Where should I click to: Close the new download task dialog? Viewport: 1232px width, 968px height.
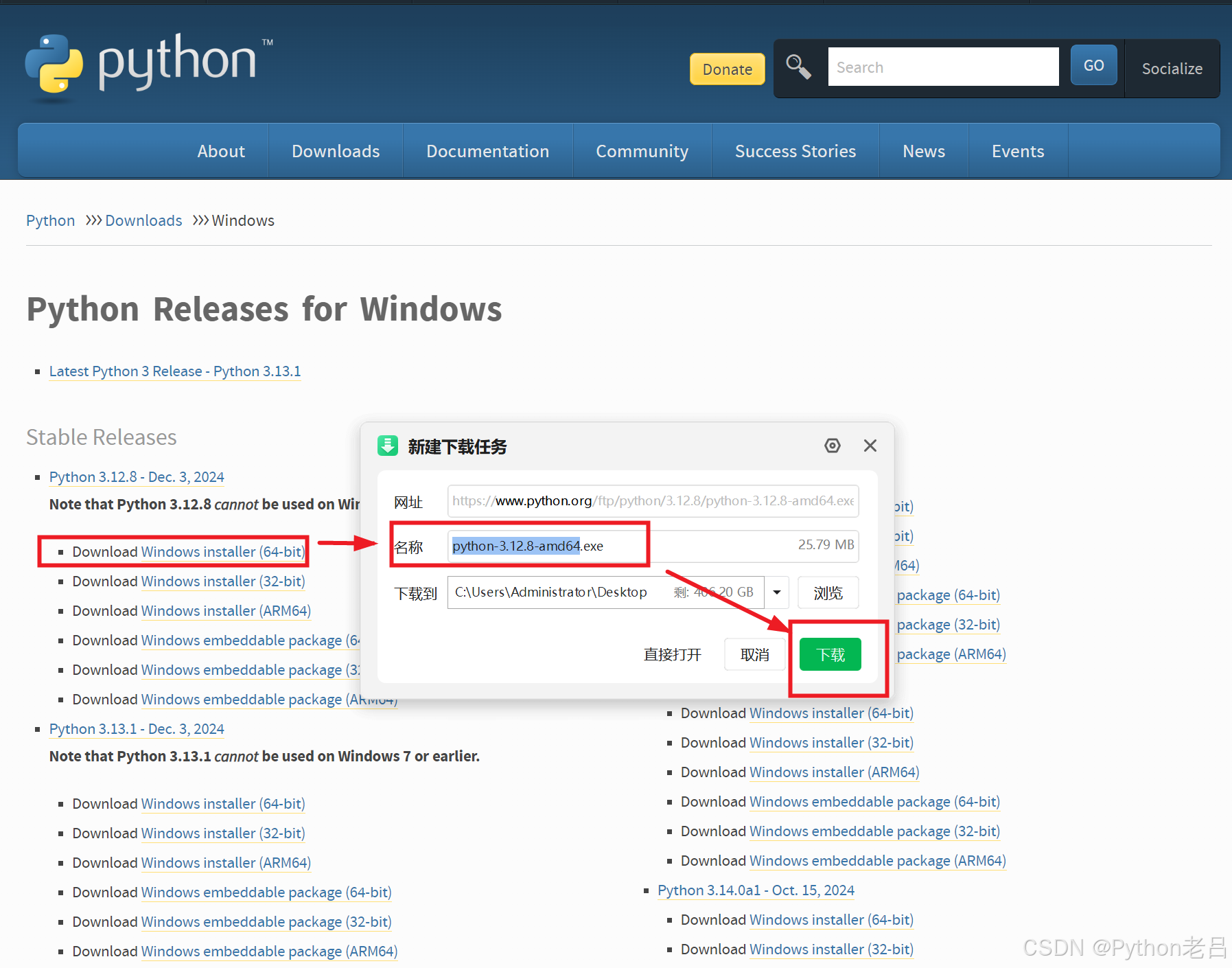[870, 446]
